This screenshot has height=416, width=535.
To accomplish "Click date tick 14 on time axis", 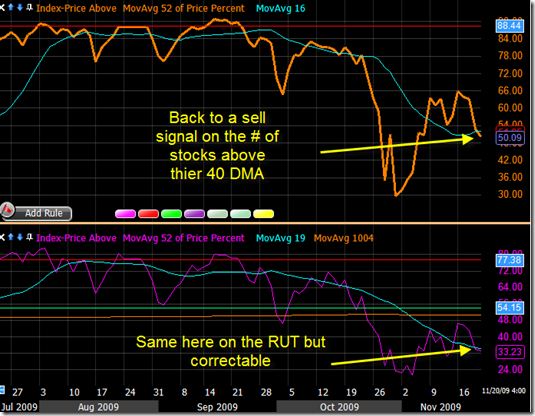I will click(x=210, y=392).
